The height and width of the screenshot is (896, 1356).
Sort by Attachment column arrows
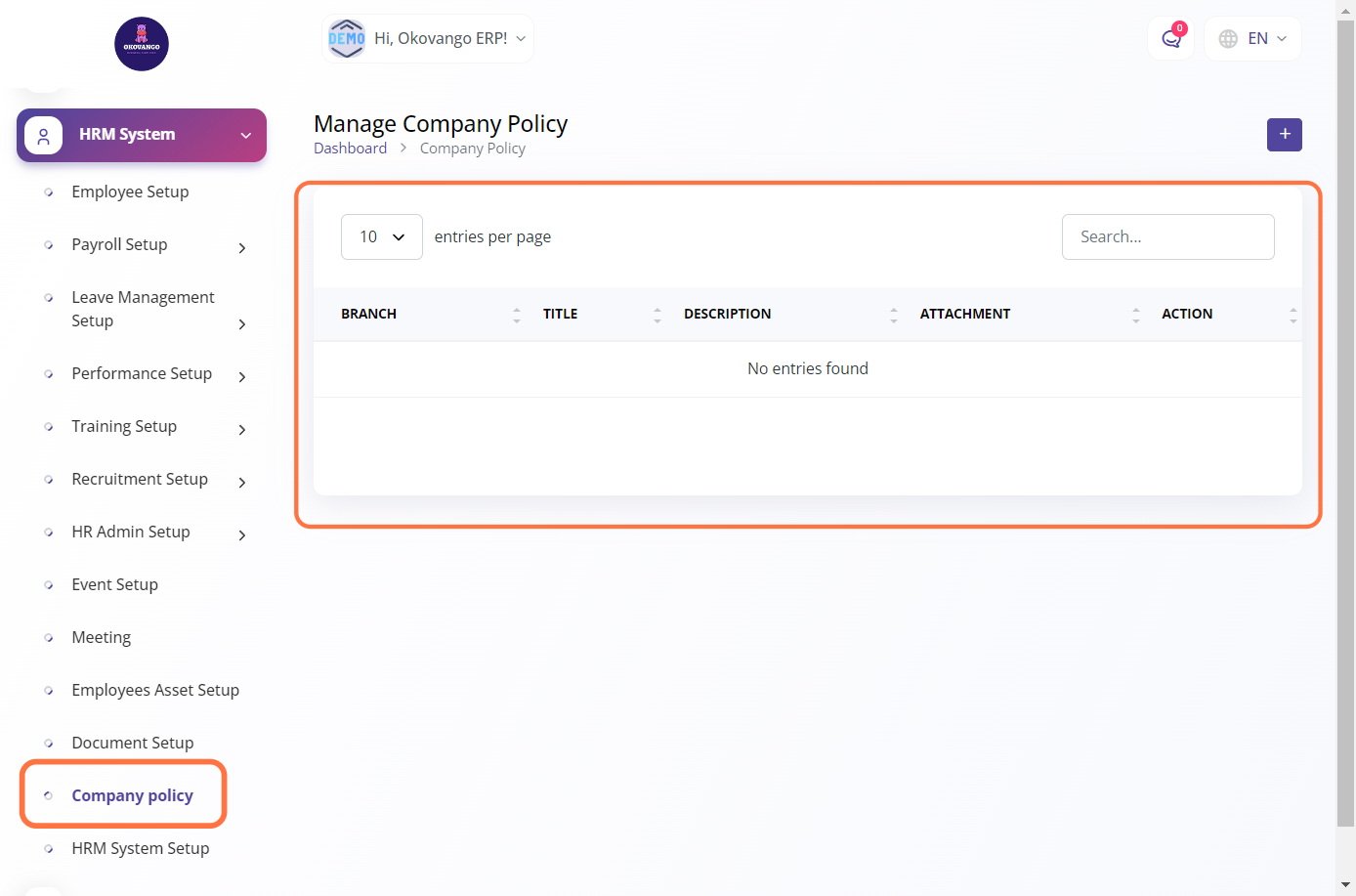point(1135,315)
